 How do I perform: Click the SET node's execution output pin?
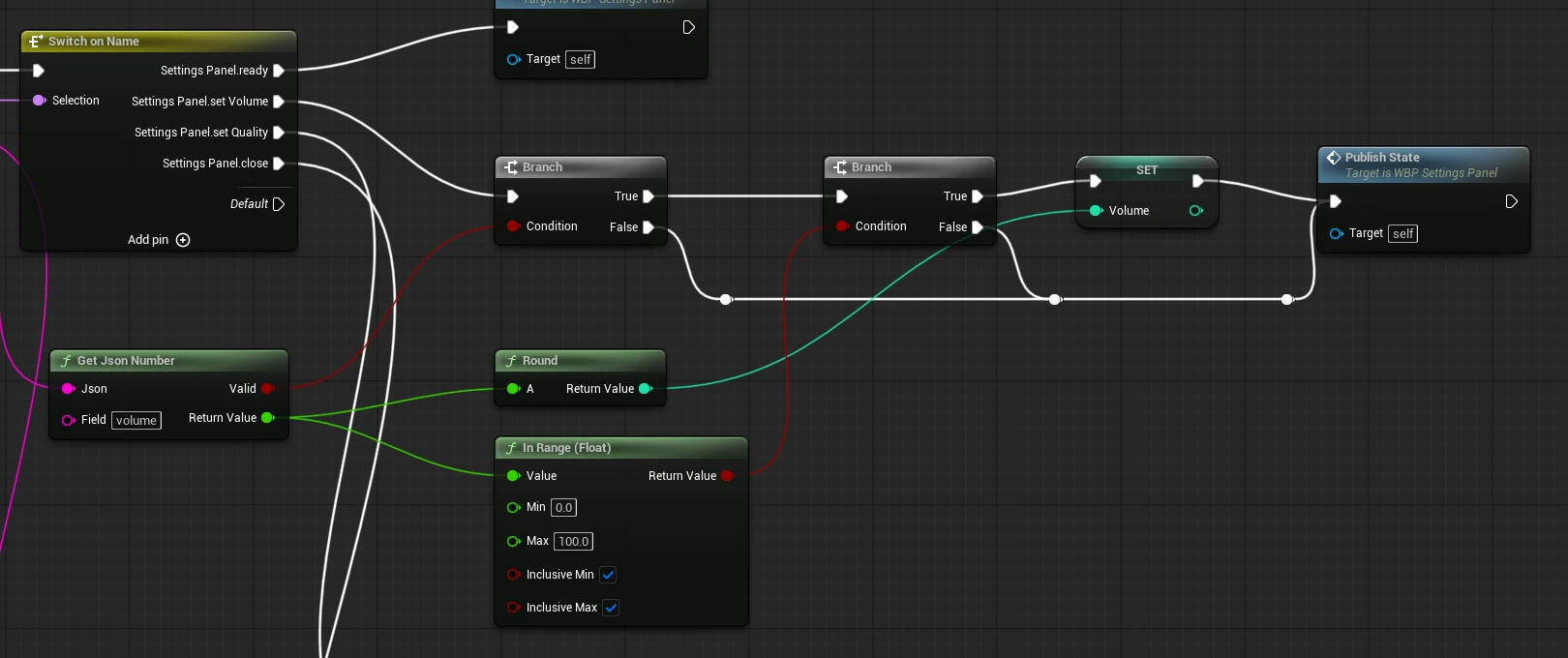[x=1198, y=181]
